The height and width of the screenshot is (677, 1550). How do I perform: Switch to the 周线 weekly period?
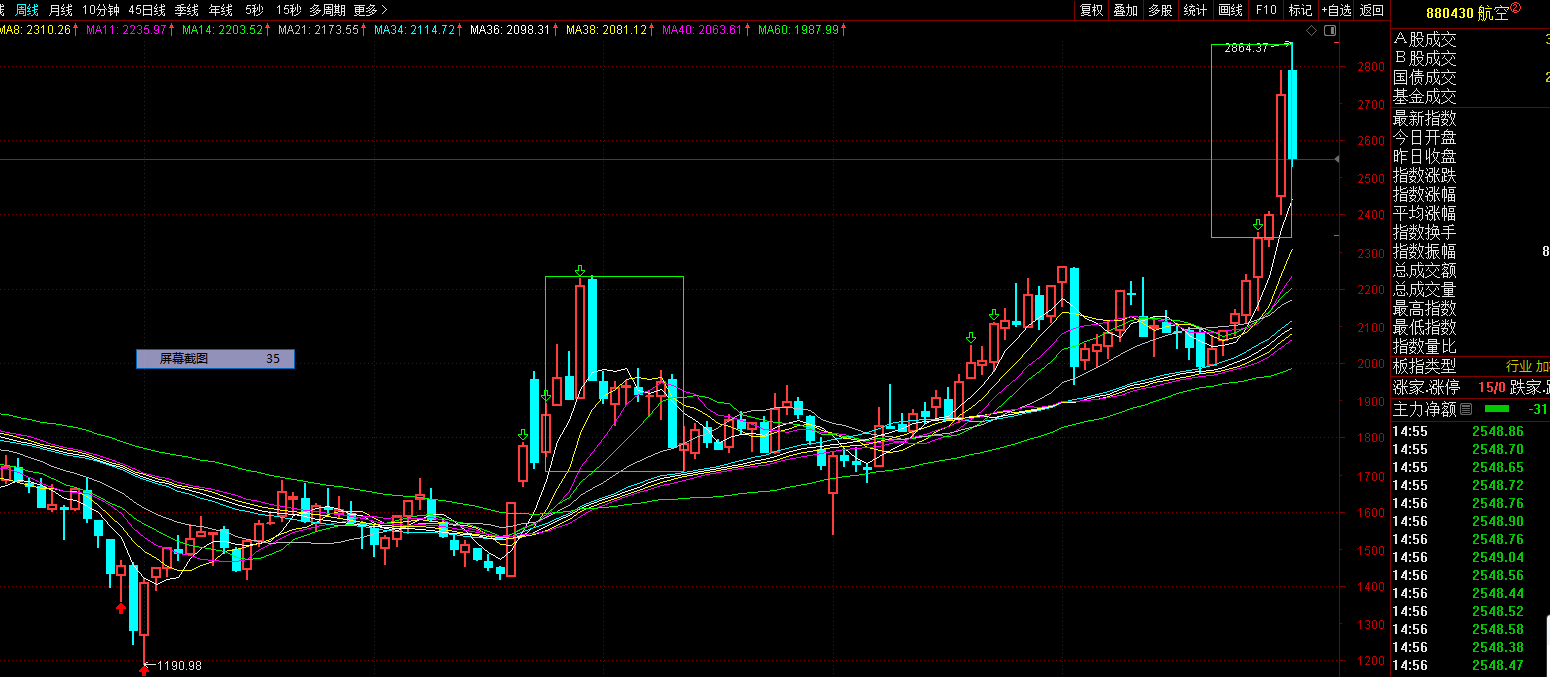pos(27,10)
